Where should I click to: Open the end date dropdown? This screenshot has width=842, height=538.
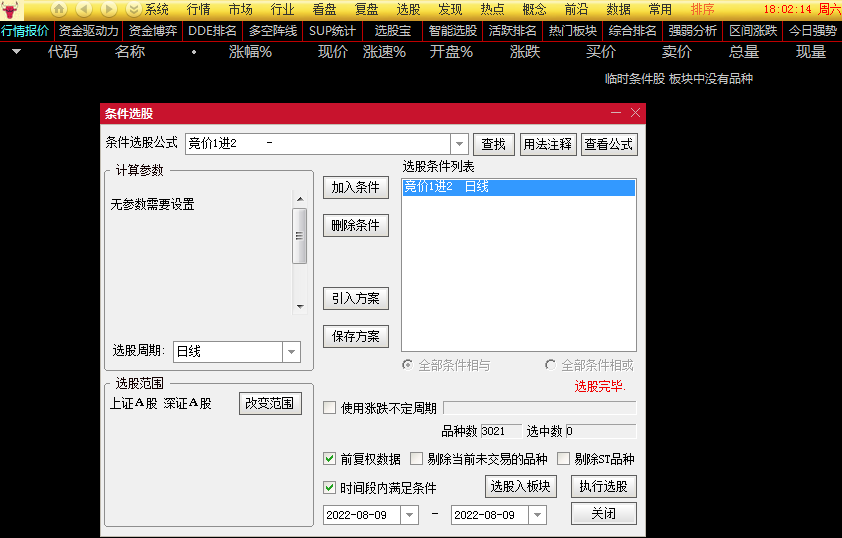(538, 515)
